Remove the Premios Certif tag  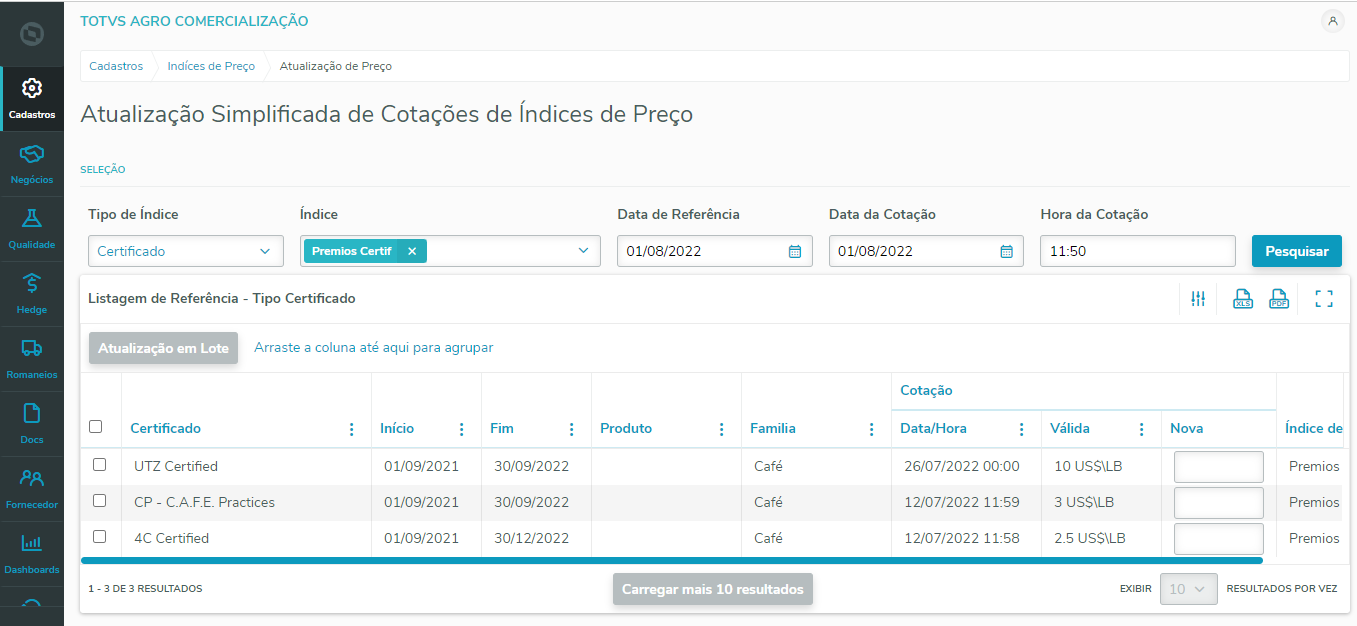tap(412, 251)
